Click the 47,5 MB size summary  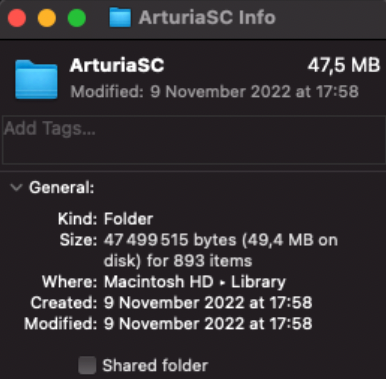[x=344, y=65]
